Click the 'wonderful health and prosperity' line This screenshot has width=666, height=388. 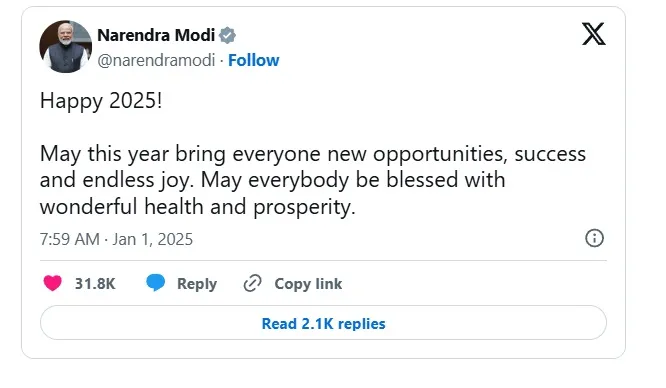pos(198,207)
